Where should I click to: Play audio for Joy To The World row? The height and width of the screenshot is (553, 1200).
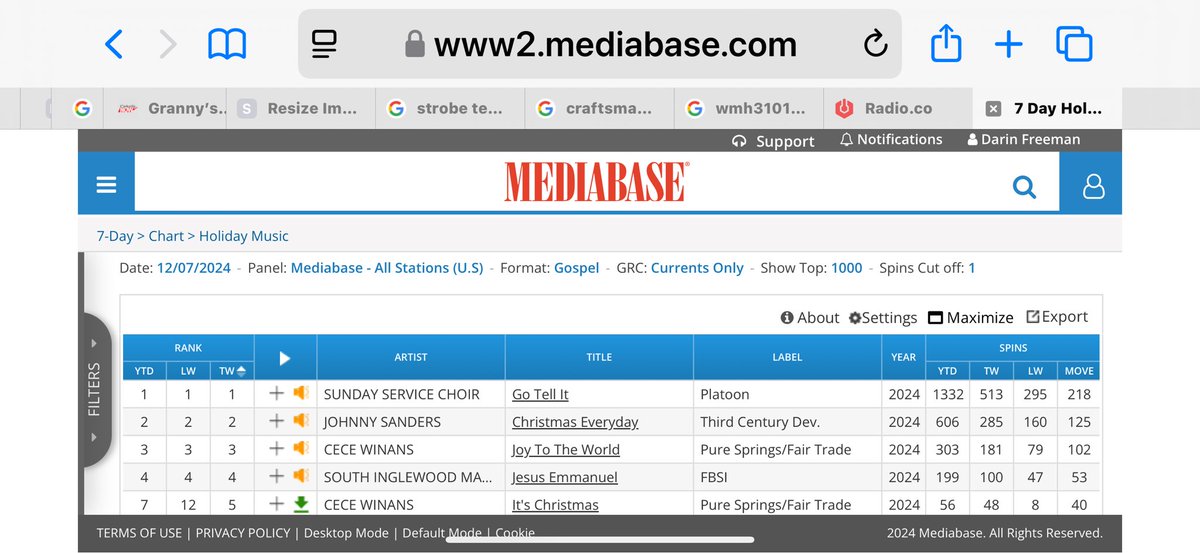pyautogui.click(x=300, y=449)
